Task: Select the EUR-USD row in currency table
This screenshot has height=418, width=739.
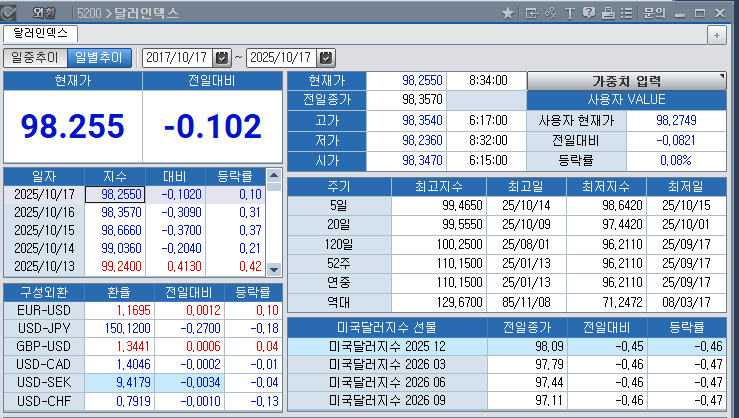Action: tap(42, 311)
